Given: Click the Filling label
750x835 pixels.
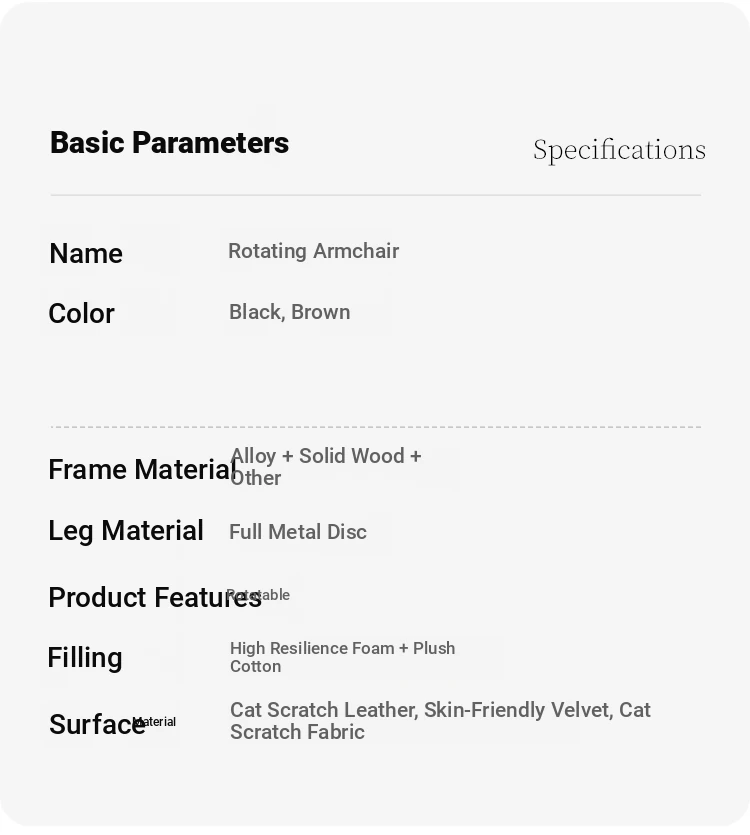Looking at the screenshot, I should tap(85, 658).
